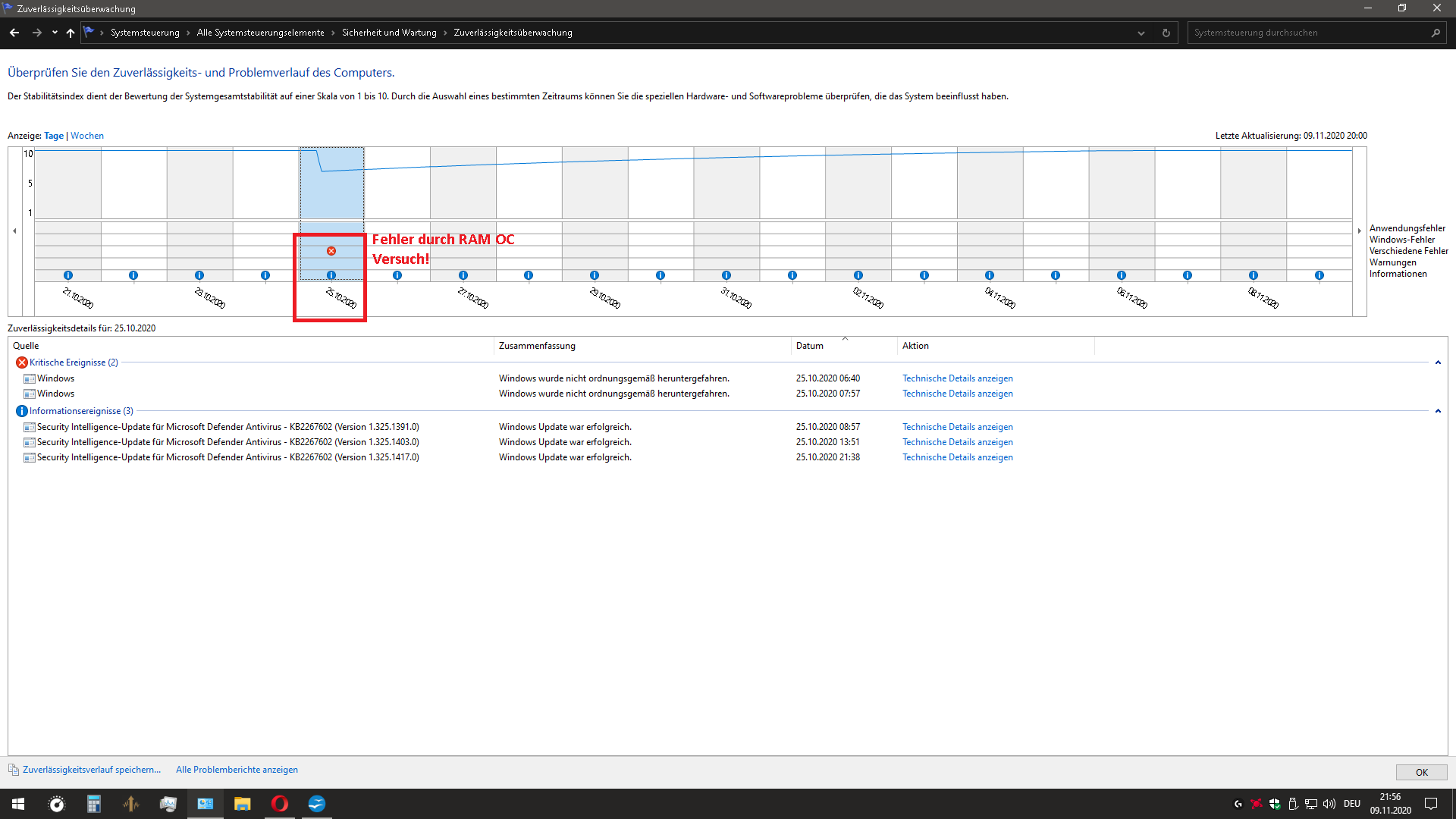Click the back navigation arrow
This screenshot has width=1456, height=819.
(x=14, y=33)
